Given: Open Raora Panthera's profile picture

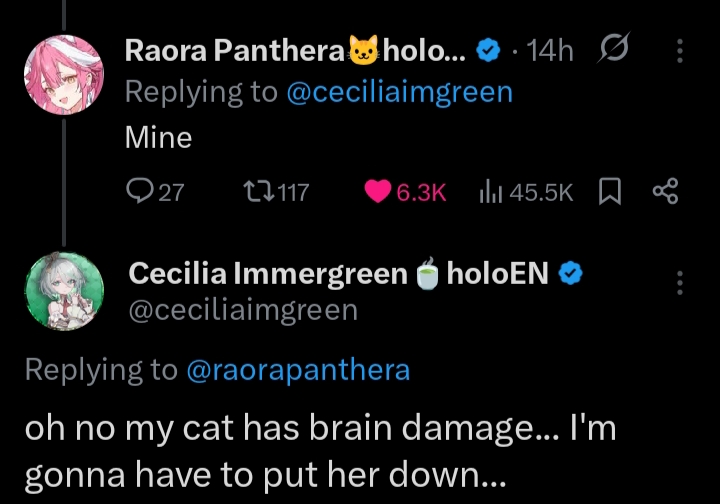Looking at the screenshot, I should 64,71.
